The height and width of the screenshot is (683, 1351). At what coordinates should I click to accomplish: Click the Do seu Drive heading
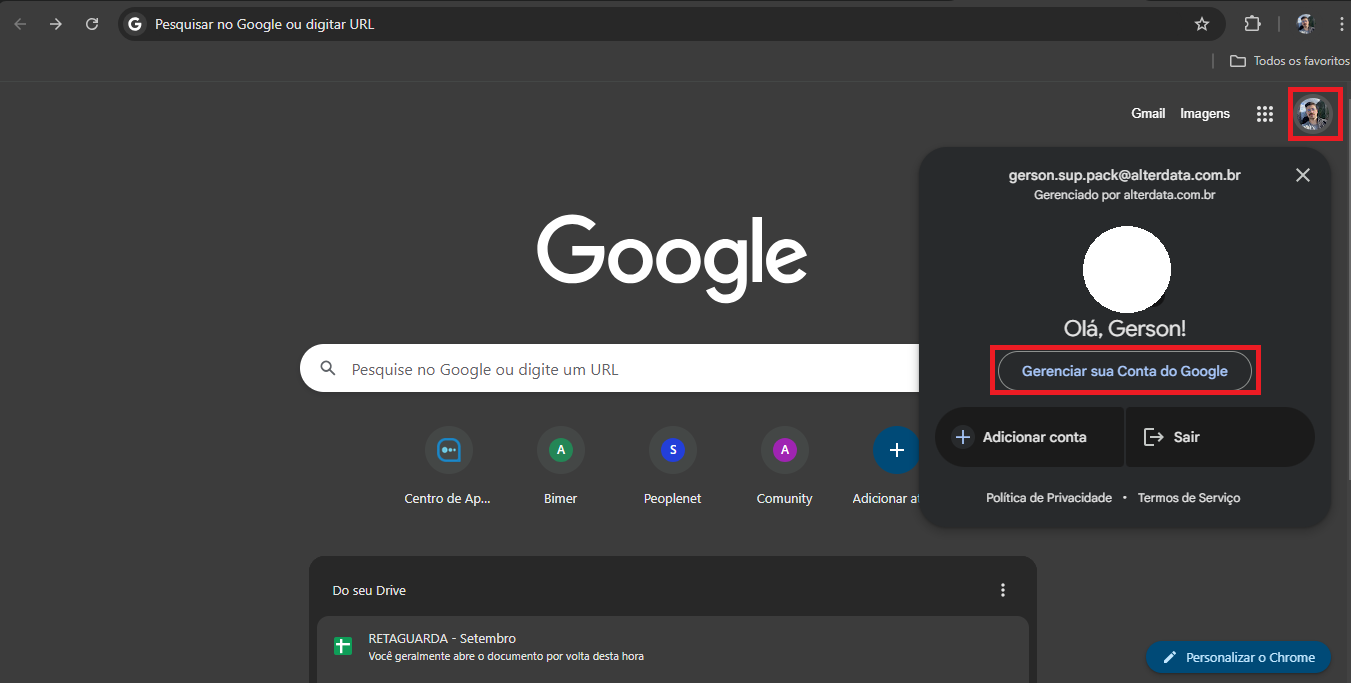[369, 591]
